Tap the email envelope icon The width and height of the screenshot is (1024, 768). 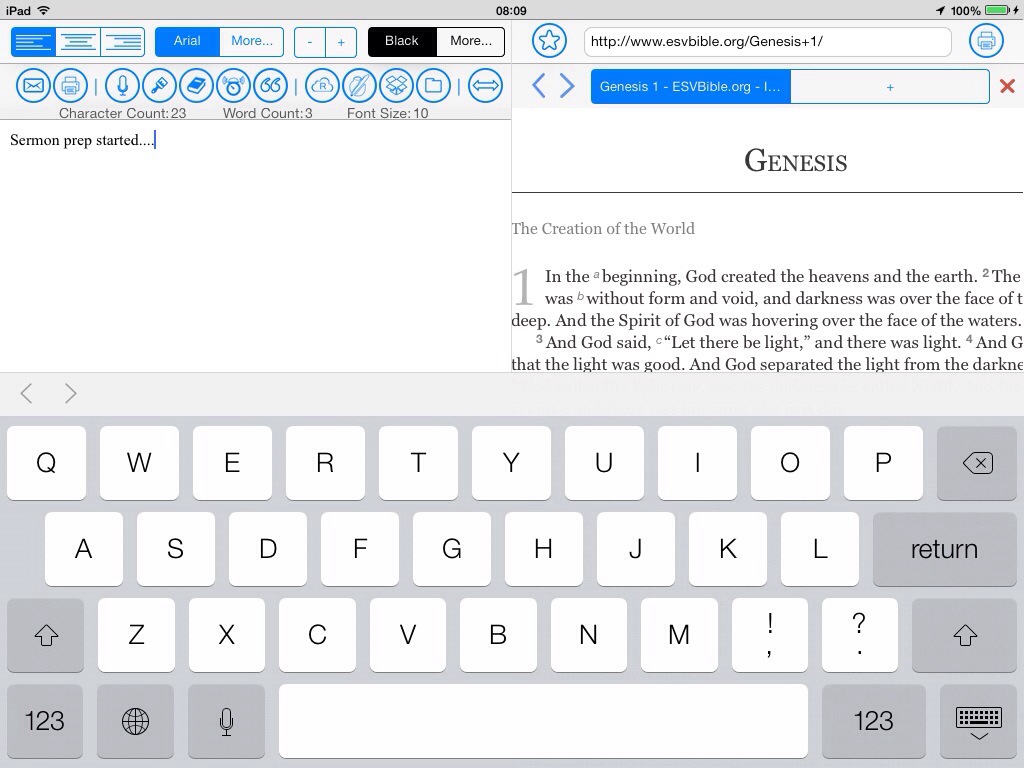point(34,86)
